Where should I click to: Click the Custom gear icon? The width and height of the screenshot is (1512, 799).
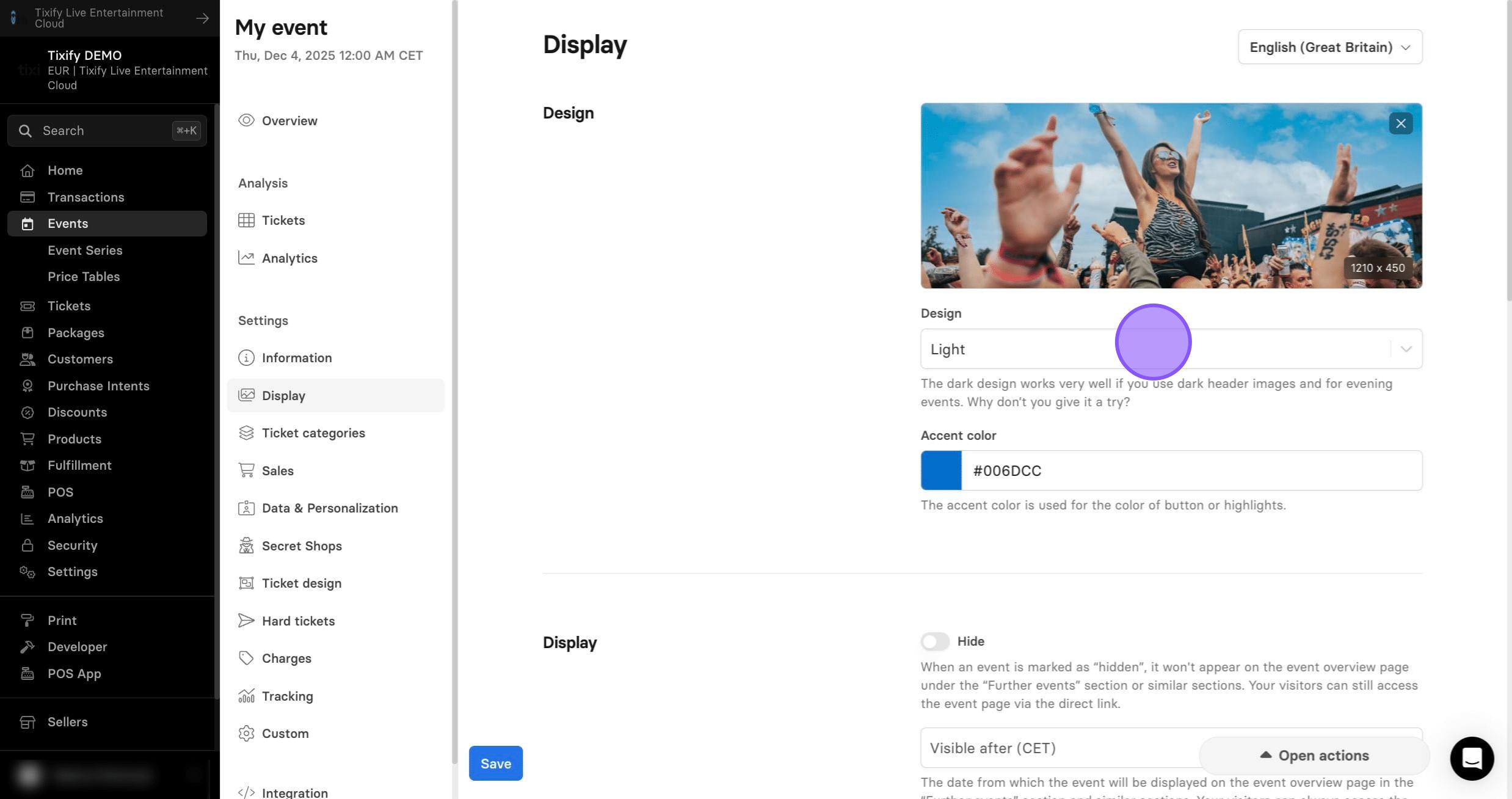[246, 734]
